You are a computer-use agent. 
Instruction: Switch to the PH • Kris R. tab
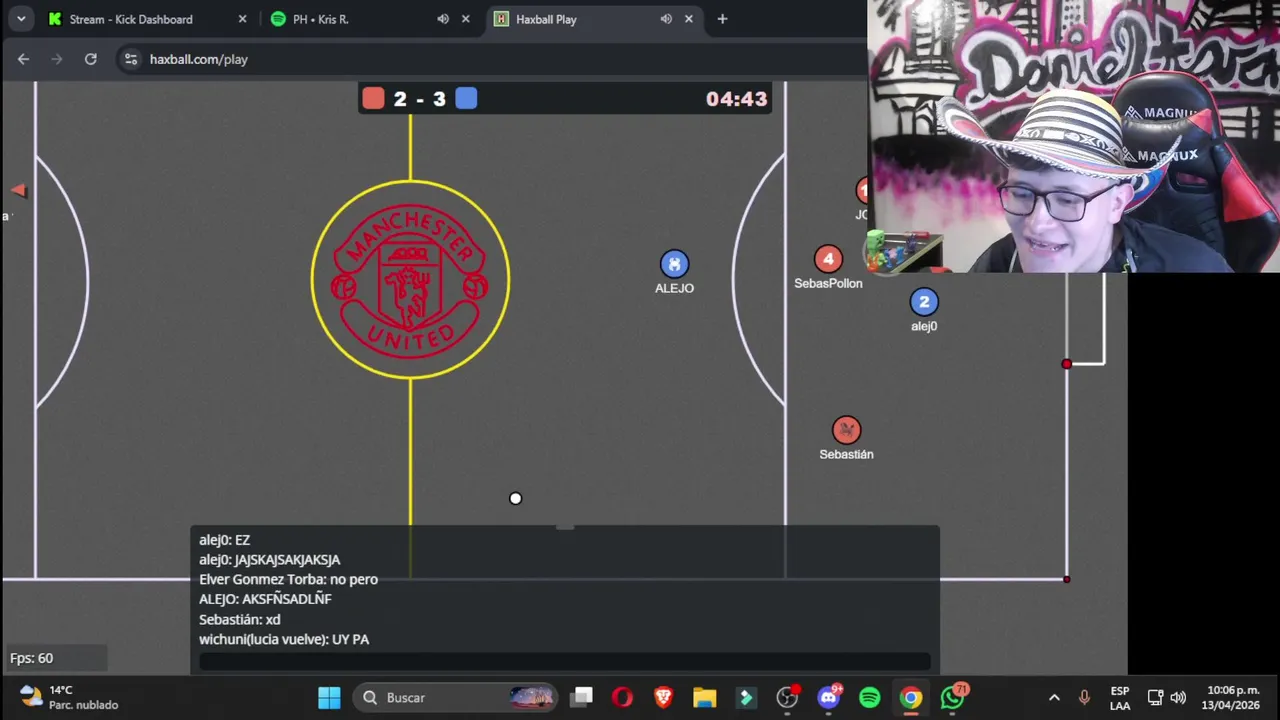click(320, 19)
